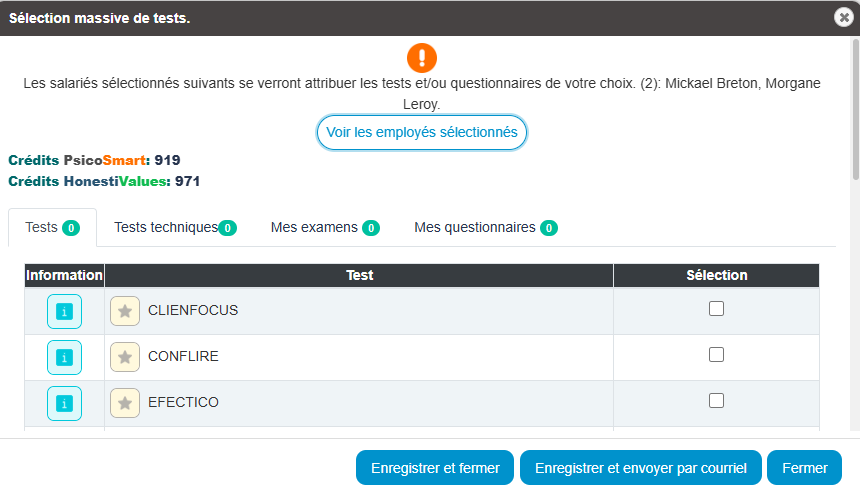
Task: Click Voir les employés sélectionnés button
Action: pos(421,132)
